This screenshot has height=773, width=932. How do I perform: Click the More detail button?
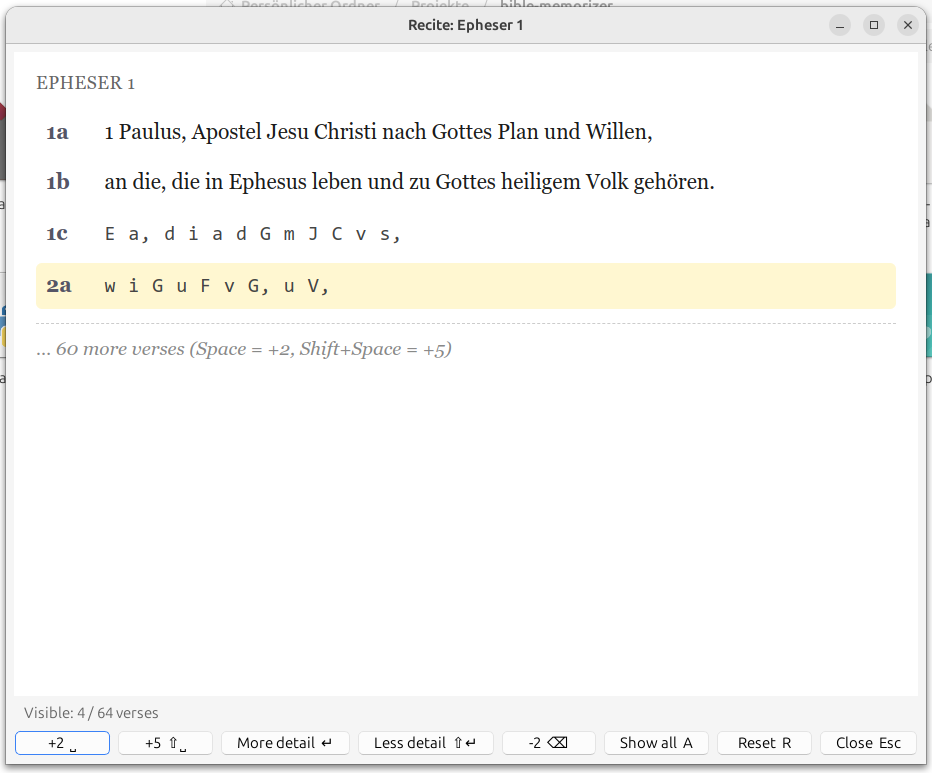coord(285,743)
